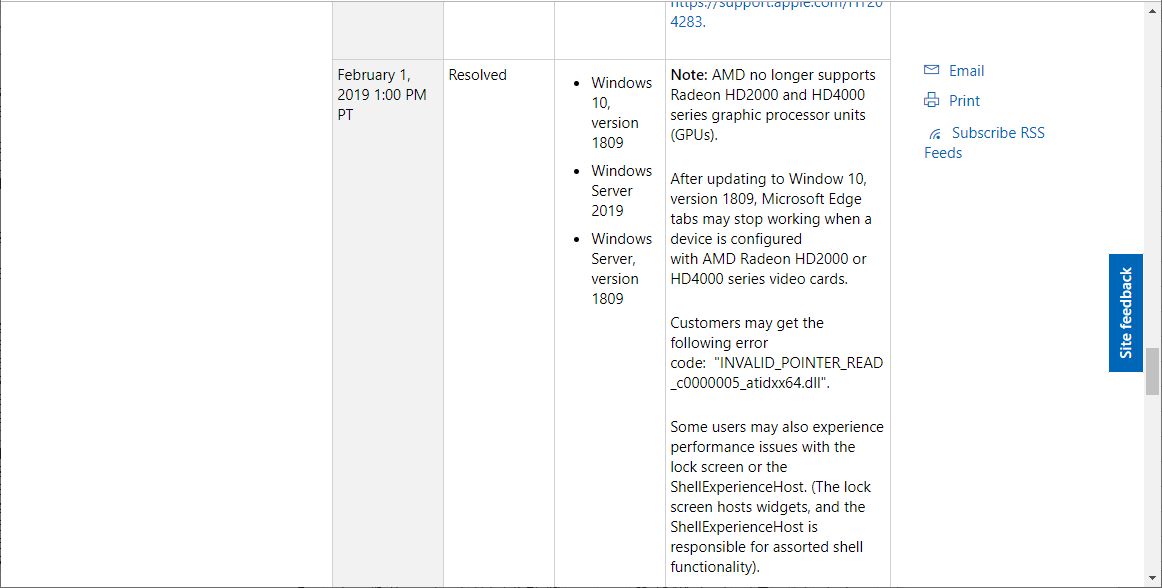Open the Email link text
1162x588 pixels.
[x=966, y=71]
